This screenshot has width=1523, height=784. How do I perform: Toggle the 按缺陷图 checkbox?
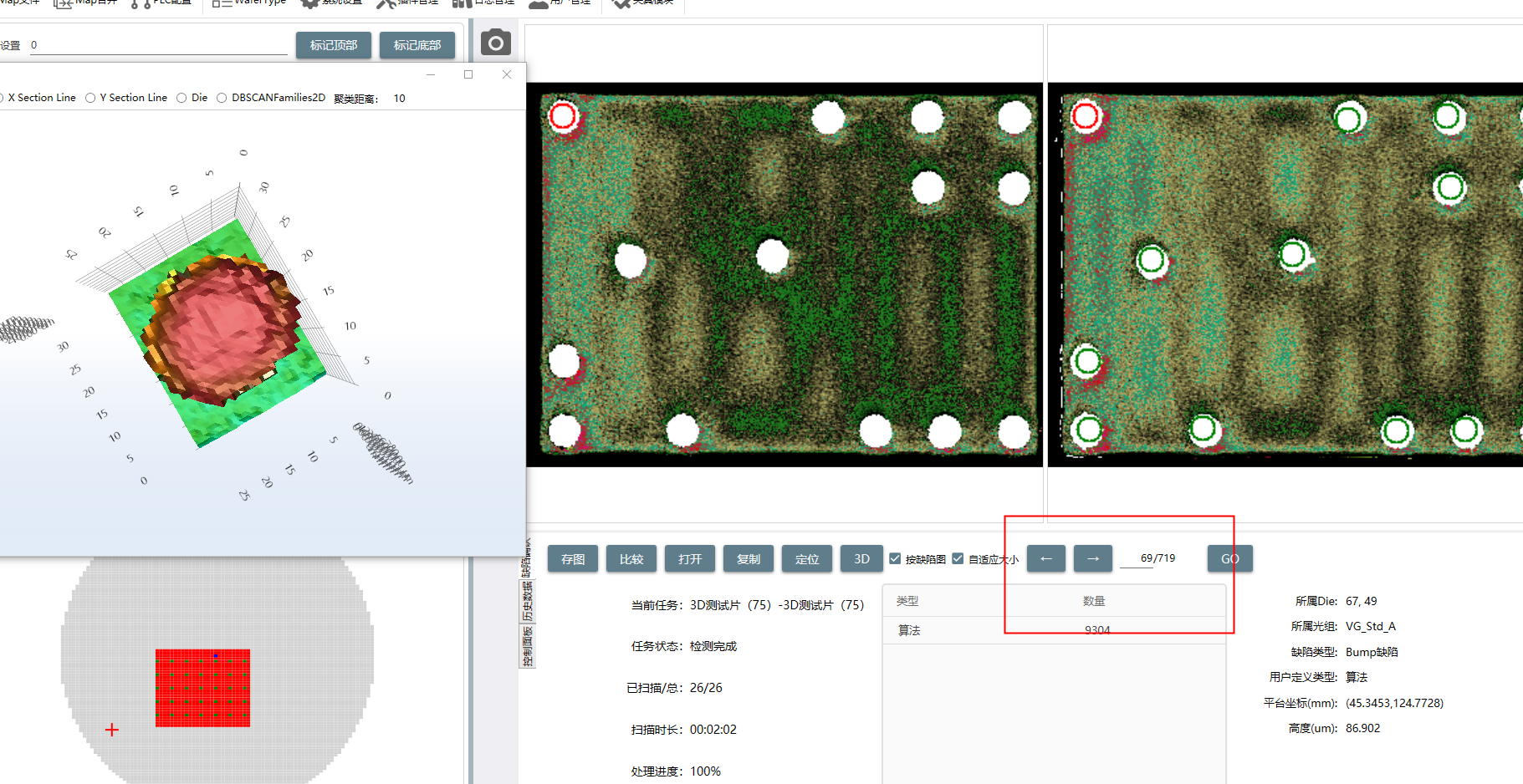click(895, 558)
